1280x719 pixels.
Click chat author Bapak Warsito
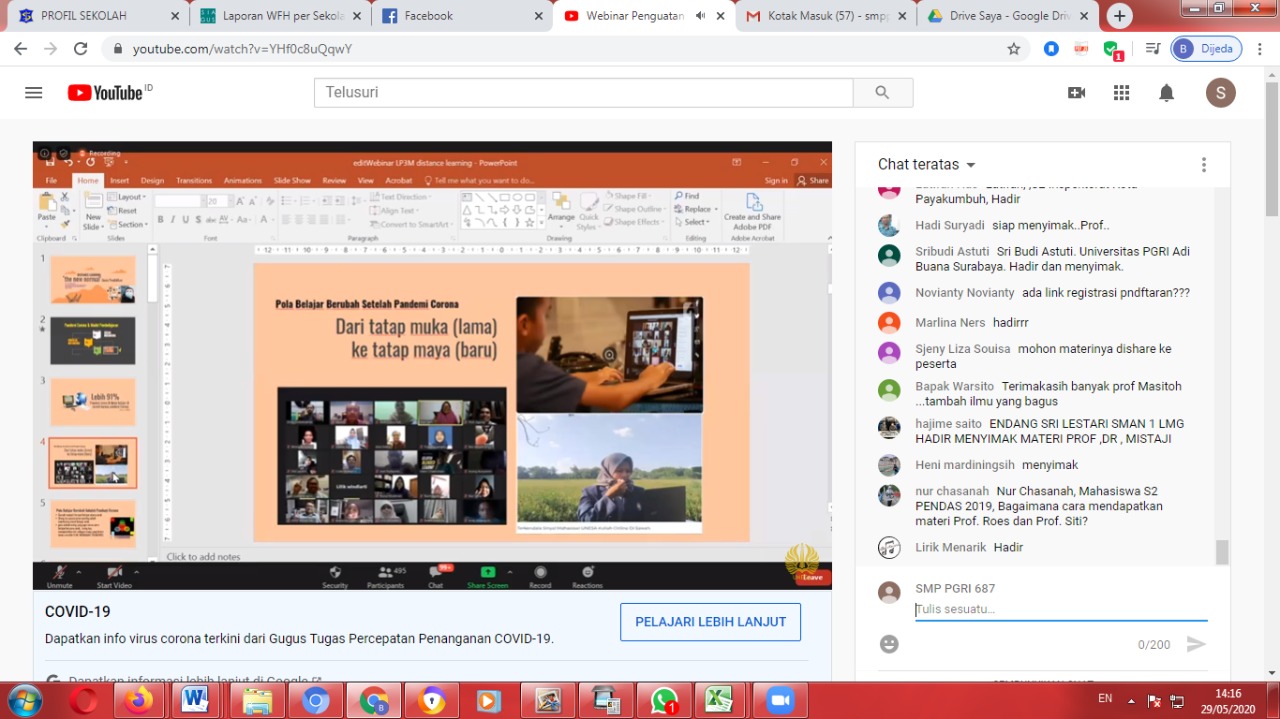point(954,386)
